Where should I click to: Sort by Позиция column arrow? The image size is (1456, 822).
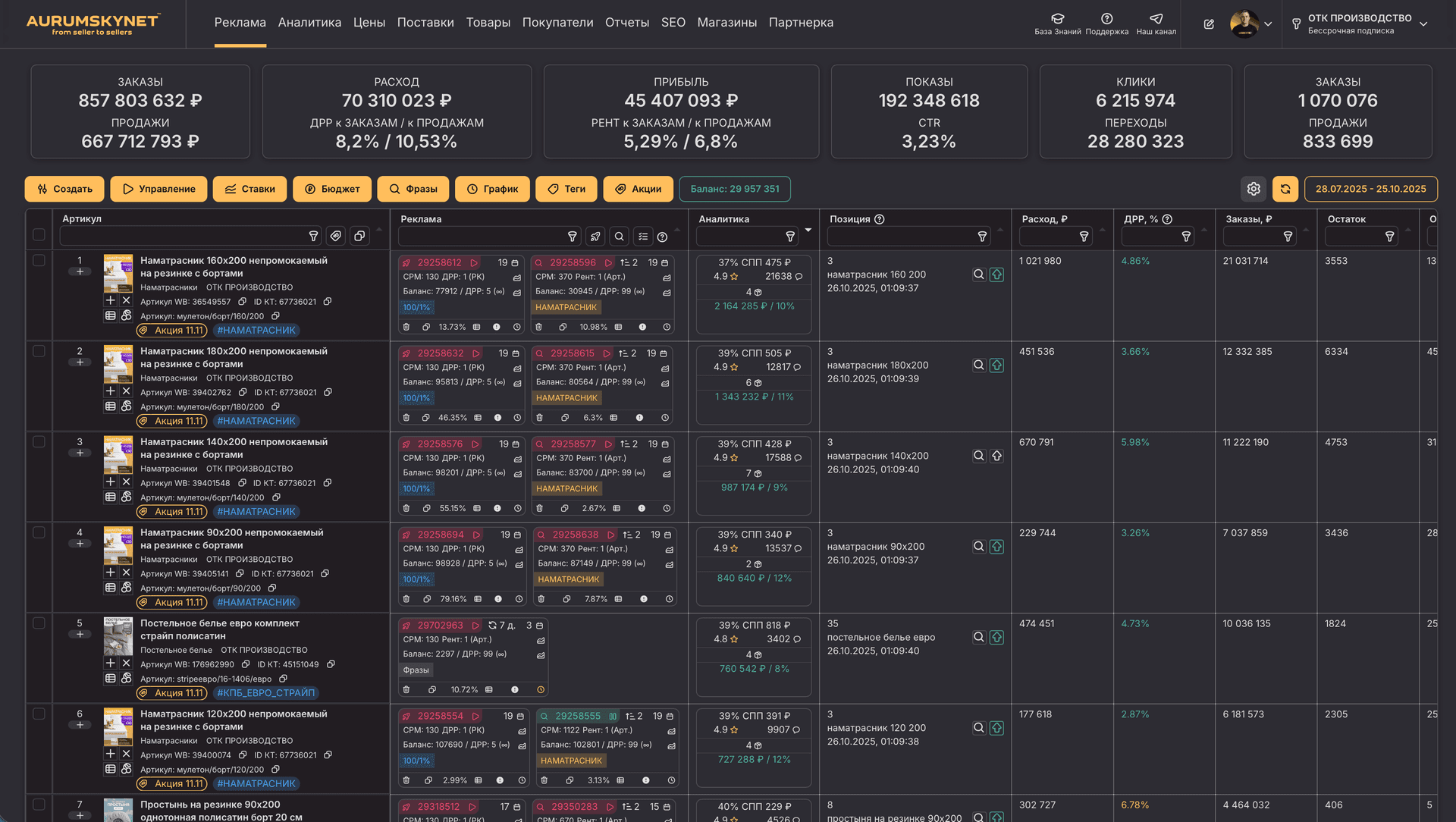tap(1000, 230)
